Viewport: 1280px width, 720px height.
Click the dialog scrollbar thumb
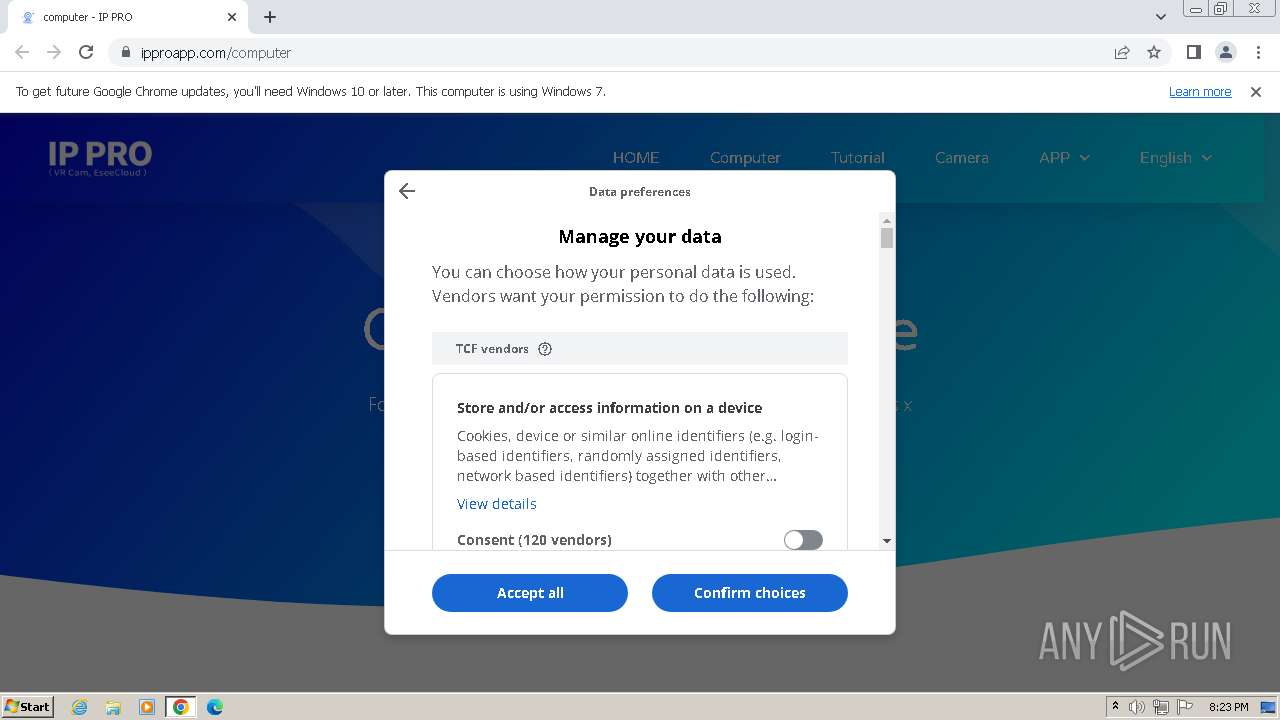tap(887, 238)
